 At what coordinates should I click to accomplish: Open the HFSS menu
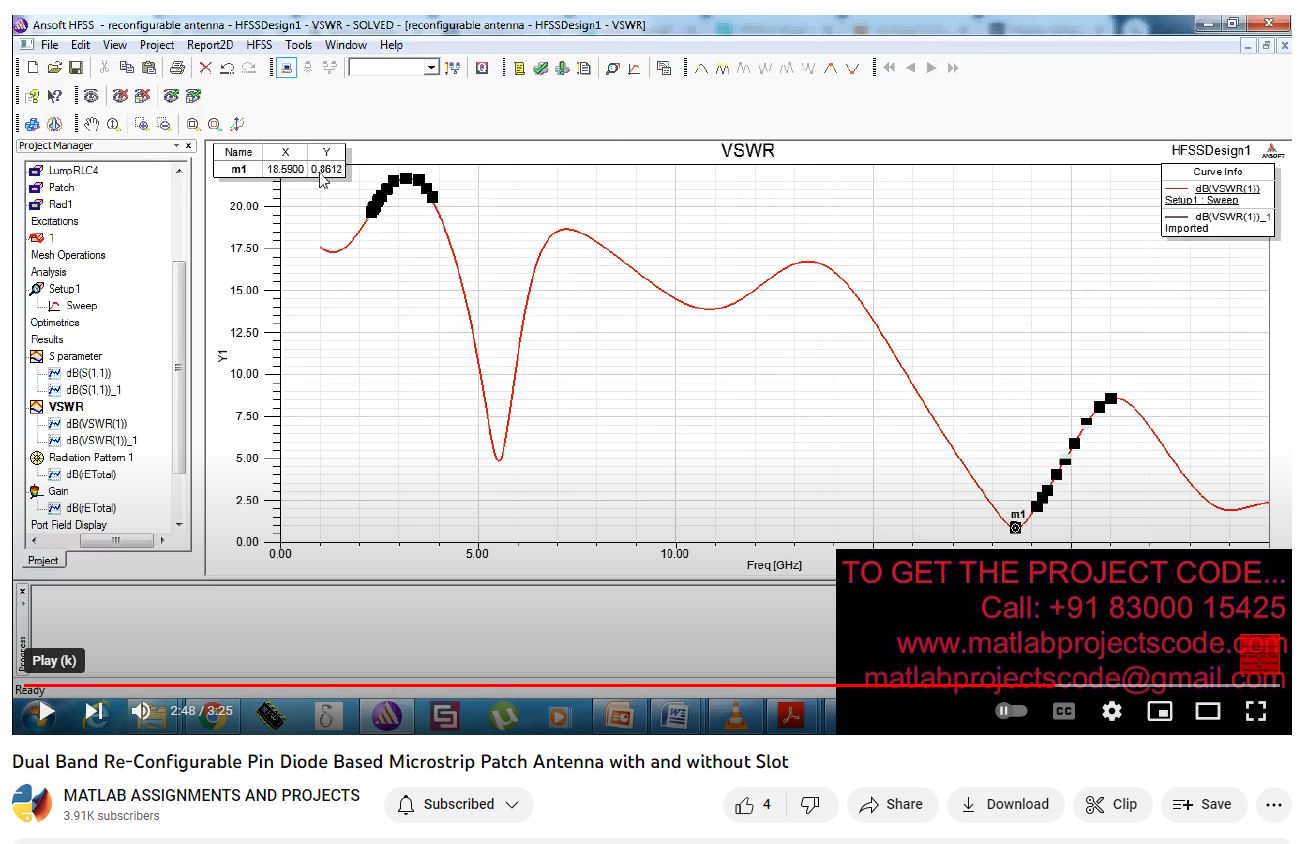tap(259, 45)
